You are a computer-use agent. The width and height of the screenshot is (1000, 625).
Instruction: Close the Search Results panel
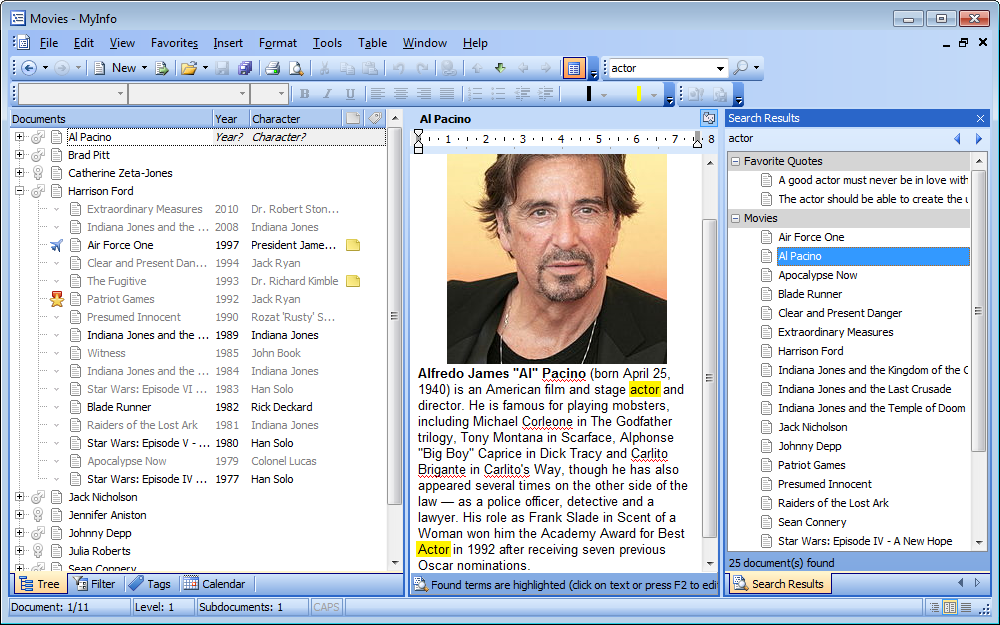(980, 118)
